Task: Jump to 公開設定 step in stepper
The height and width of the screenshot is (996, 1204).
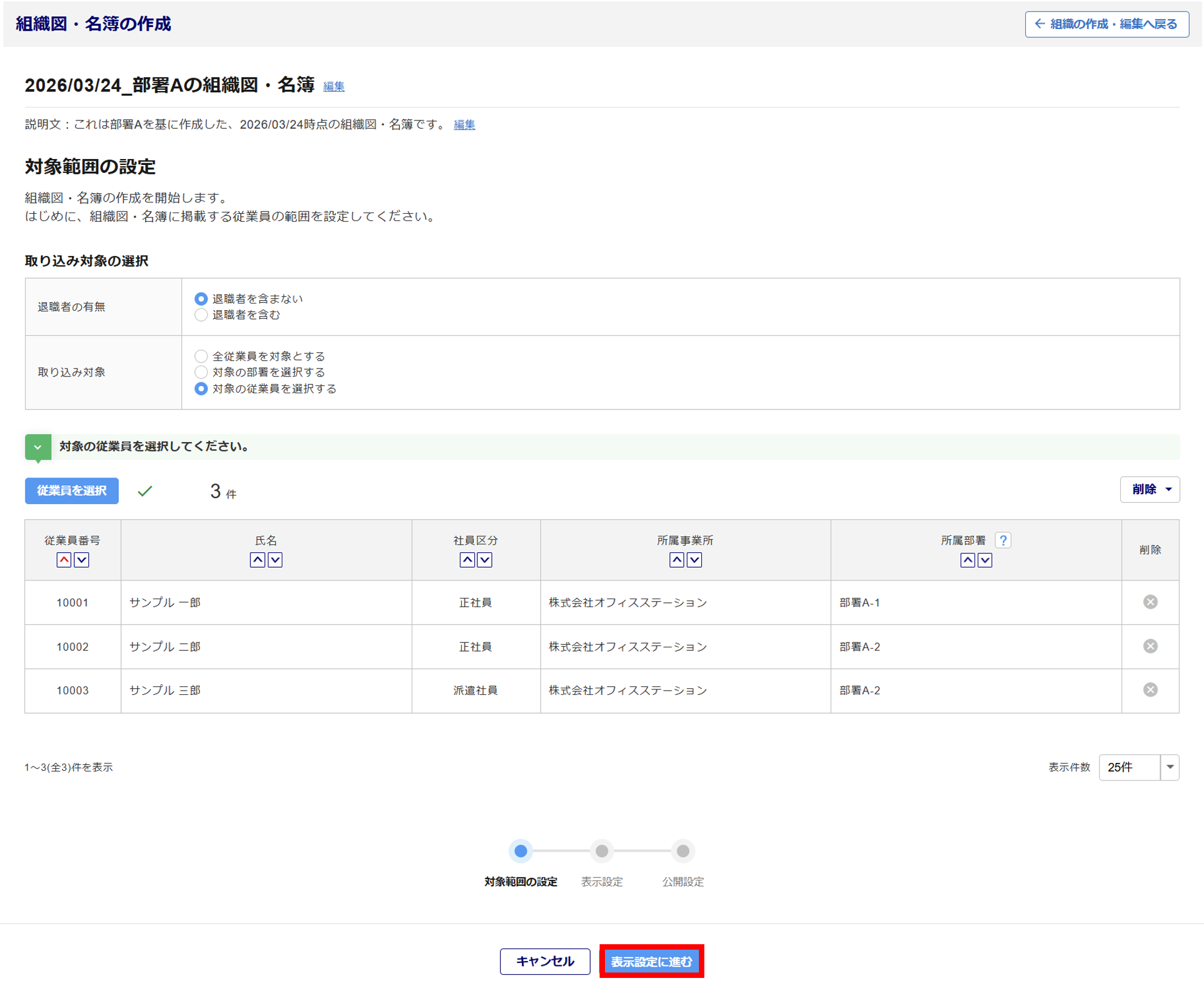Action: coord(682,850)
